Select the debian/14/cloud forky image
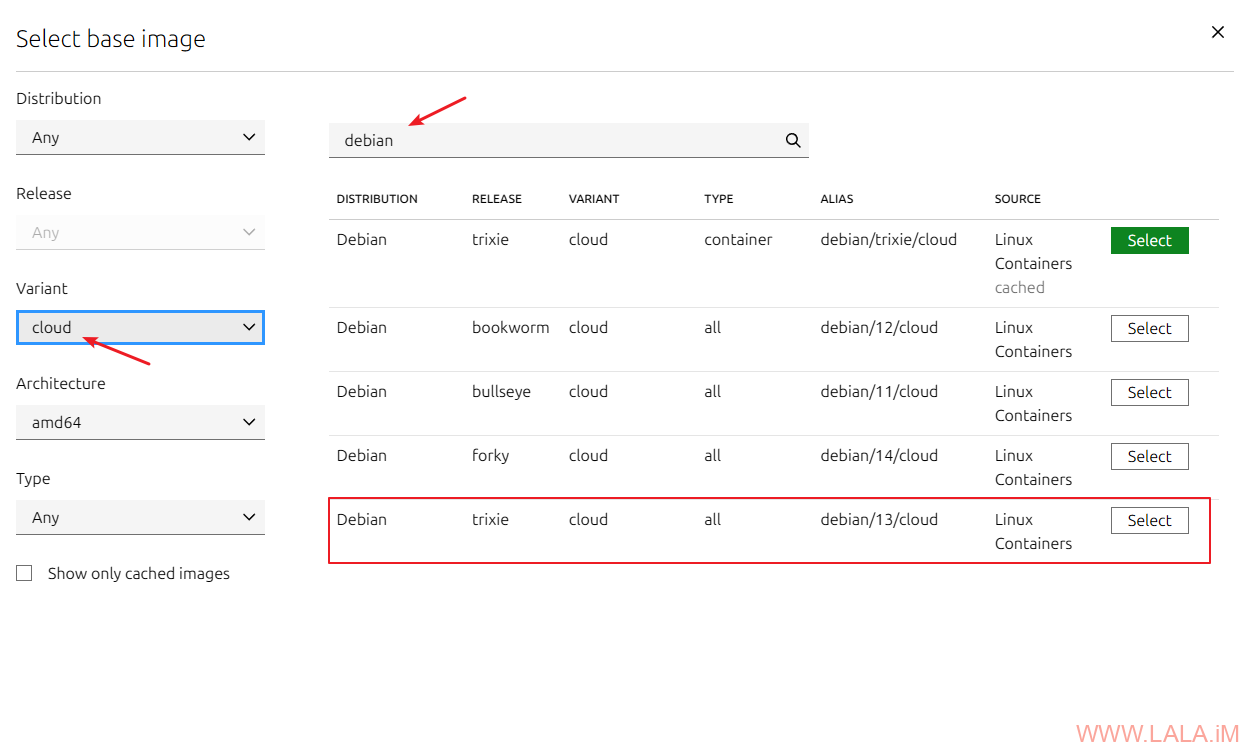Viewport: 1250px width, 751px height. click(1149, 457)
